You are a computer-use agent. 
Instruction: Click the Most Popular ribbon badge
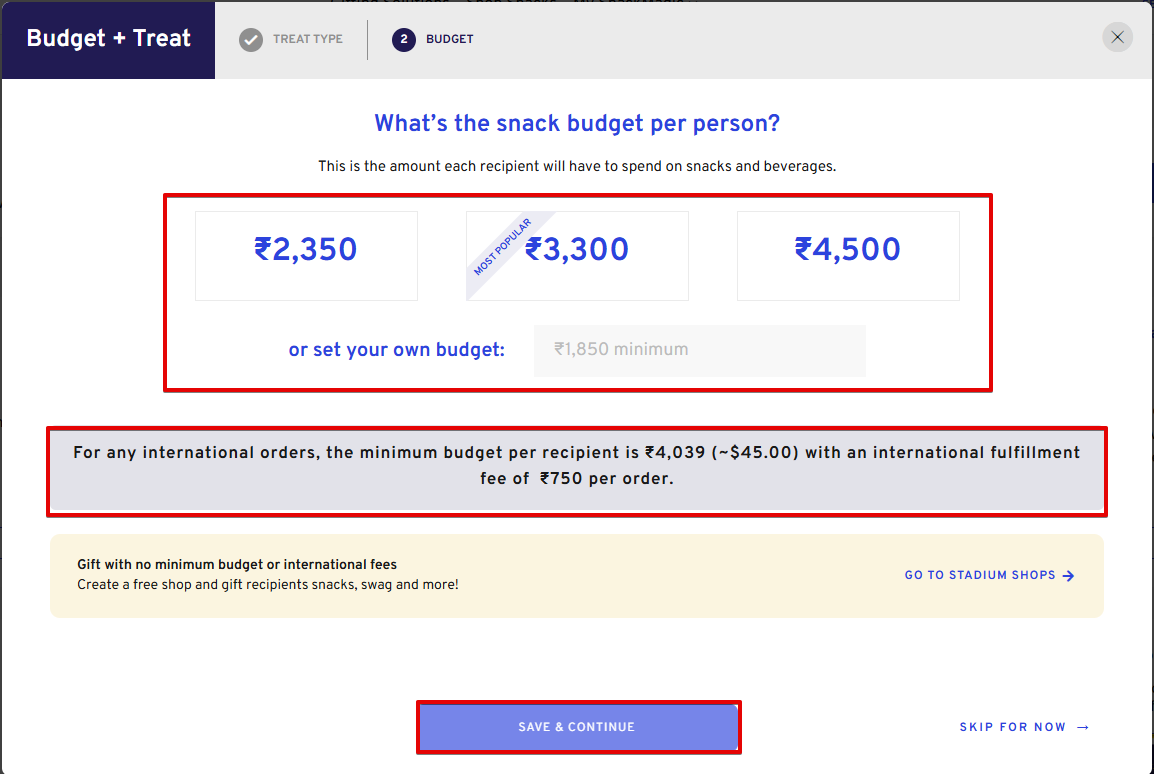pyautogui.click(x=501, y=247)
